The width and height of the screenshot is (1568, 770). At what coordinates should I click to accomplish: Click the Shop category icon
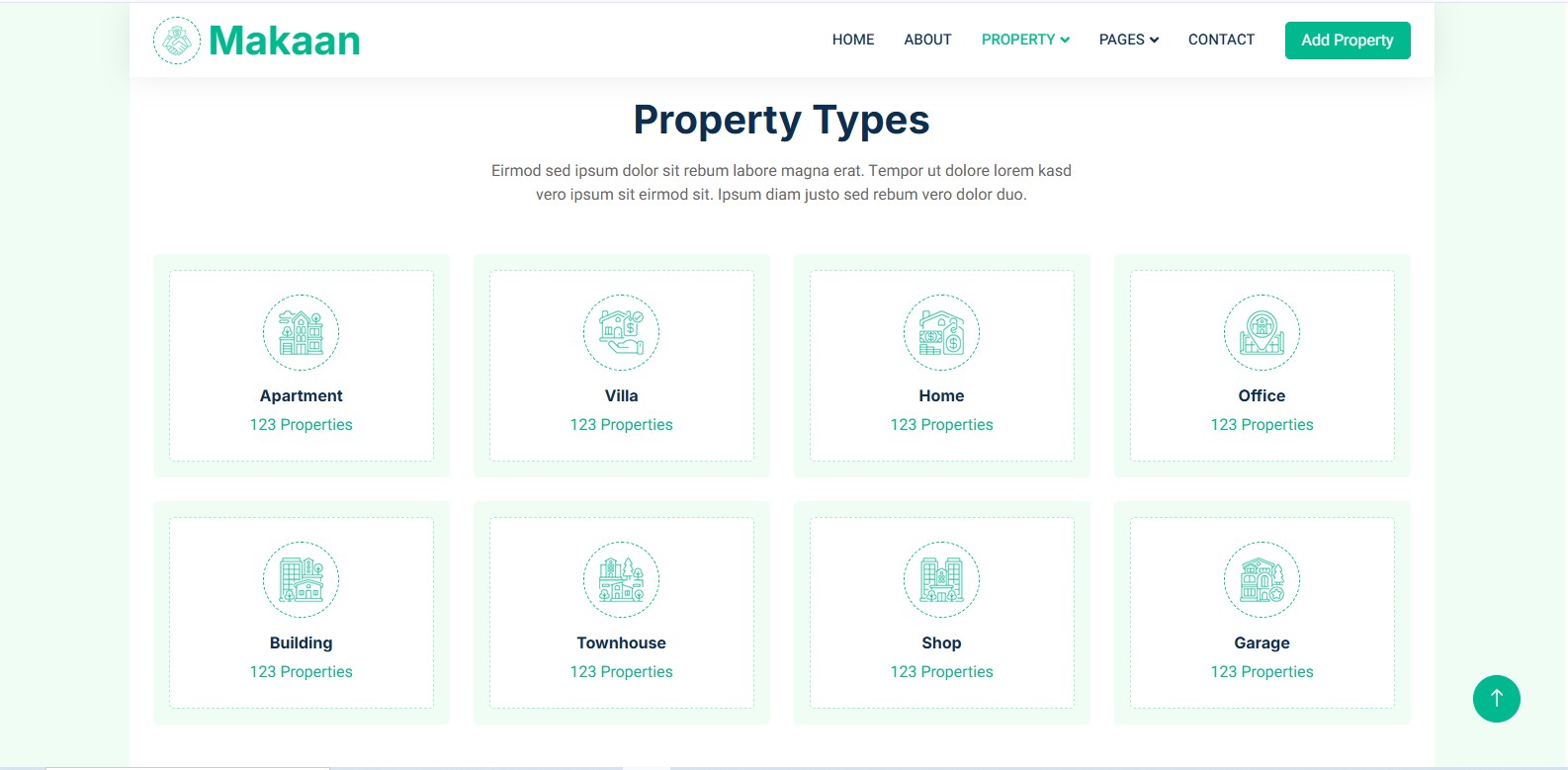pyautogui.click(x=941, y=579)
